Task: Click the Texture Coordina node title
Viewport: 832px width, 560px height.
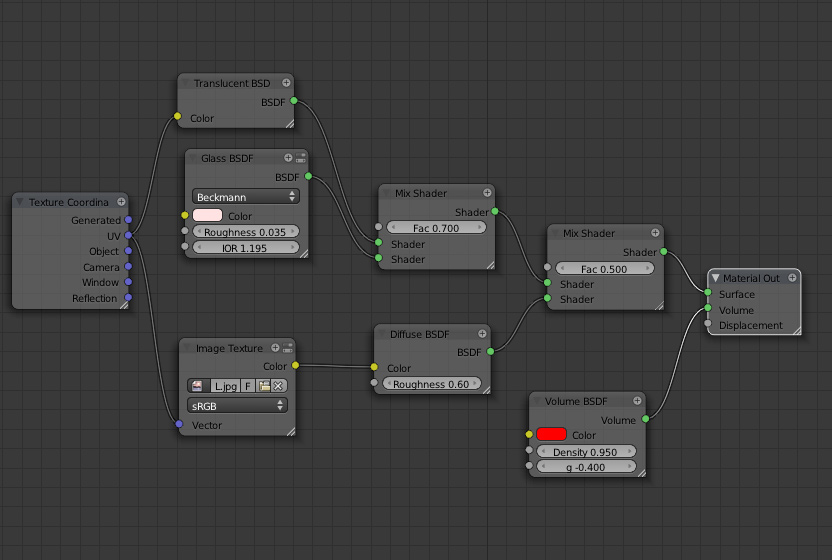Action: coord(68,202)
